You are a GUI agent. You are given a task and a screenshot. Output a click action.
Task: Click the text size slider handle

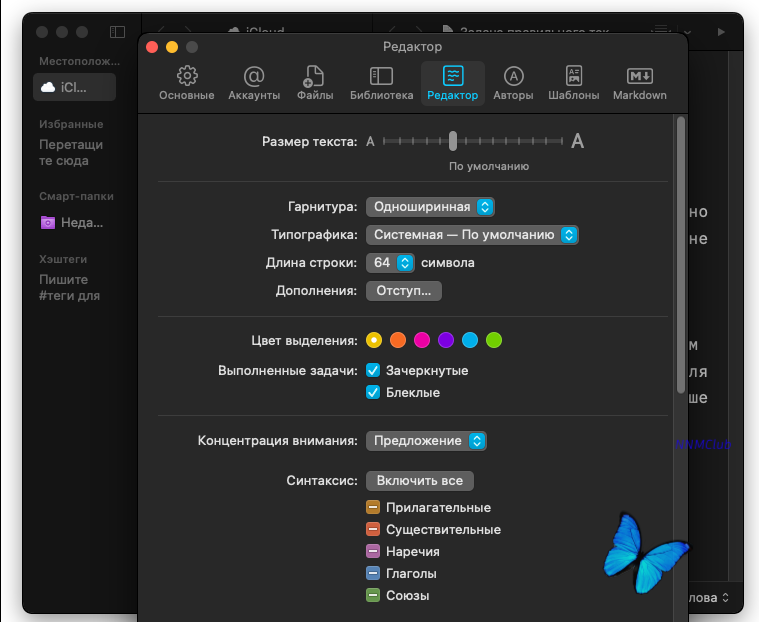(x=453, y=141)
